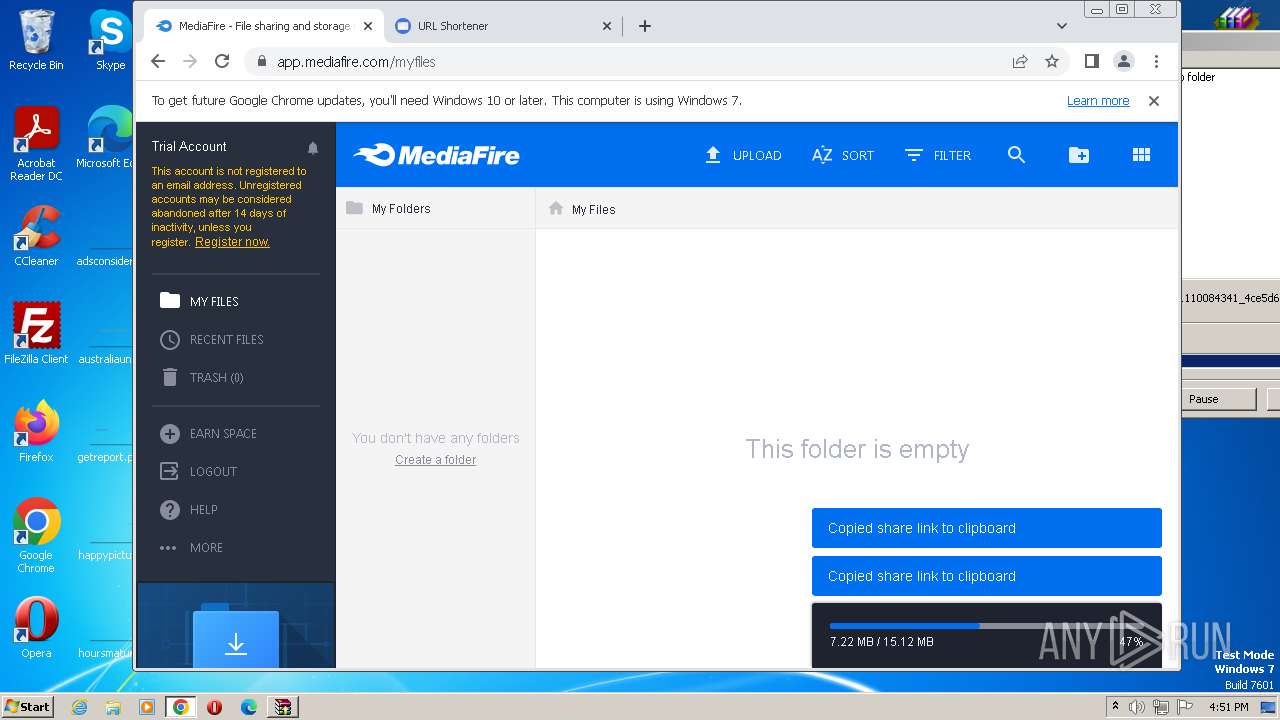
Task: Click the notification bell icon
Action: coord(313,148)
